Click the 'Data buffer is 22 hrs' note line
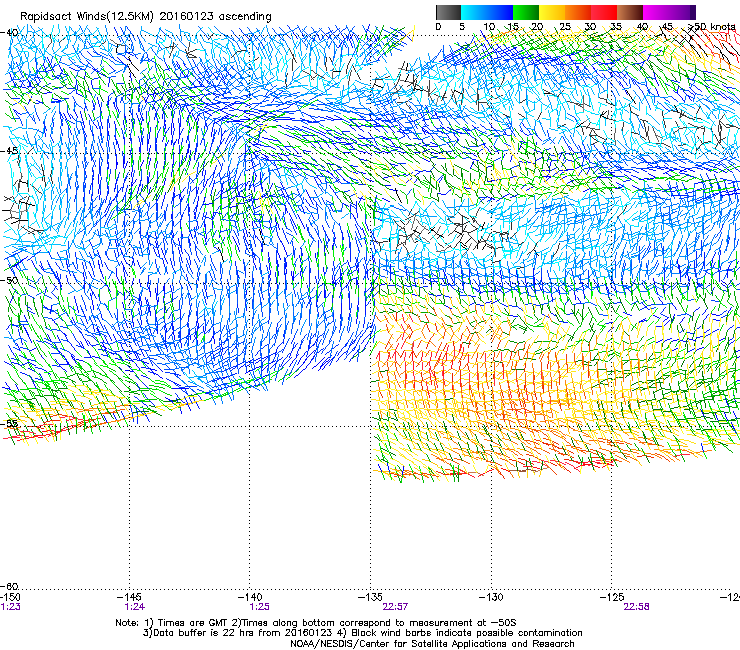Screen dimensions: 740x650 coord(362,633)
